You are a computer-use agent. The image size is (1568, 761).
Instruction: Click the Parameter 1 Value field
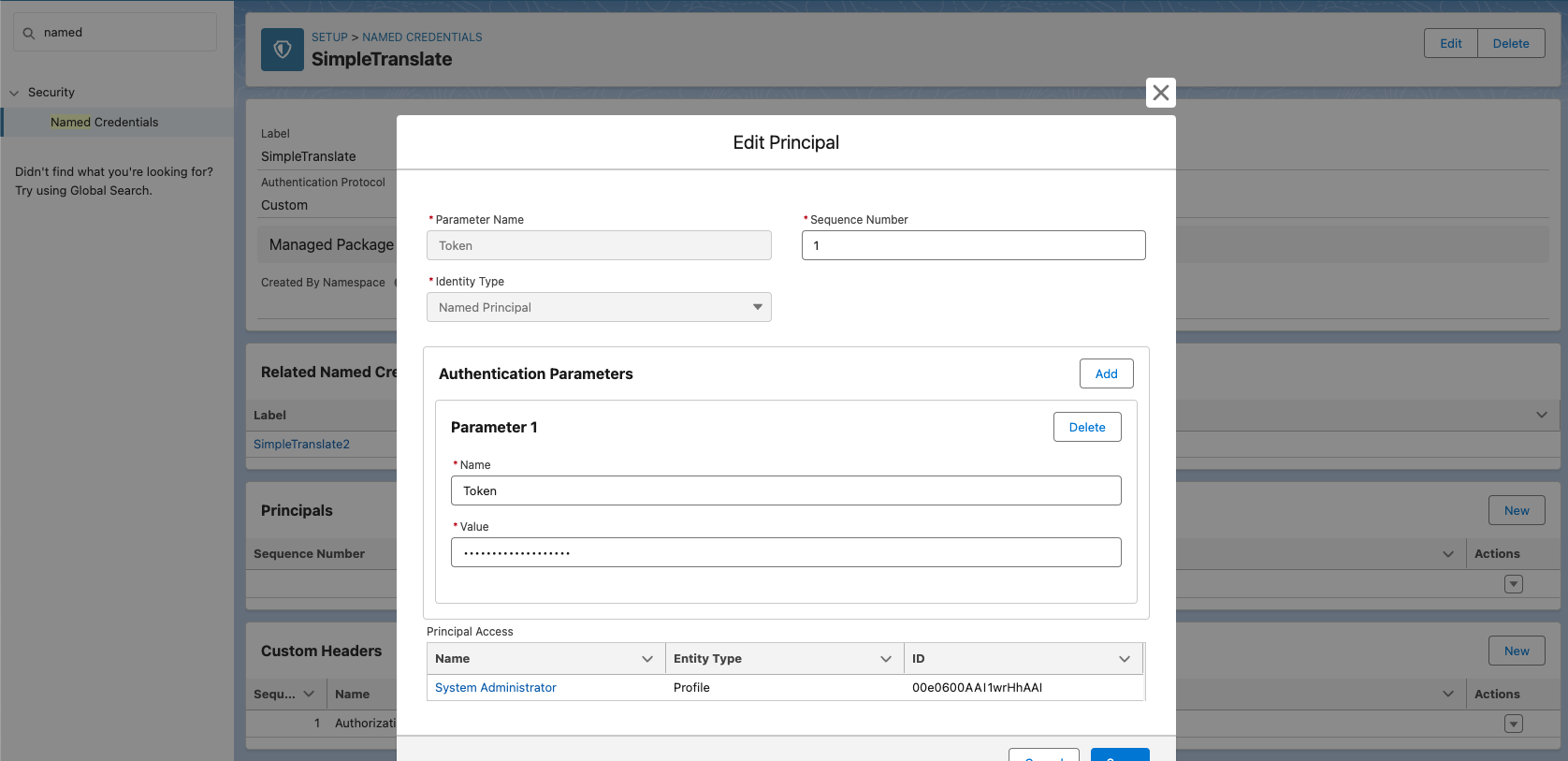point(786,552)
